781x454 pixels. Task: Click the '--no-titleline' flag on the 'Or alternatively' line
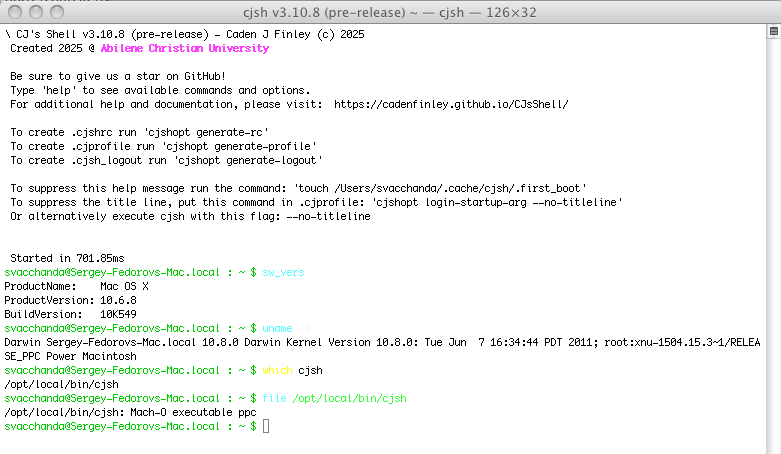coord(328,216)
